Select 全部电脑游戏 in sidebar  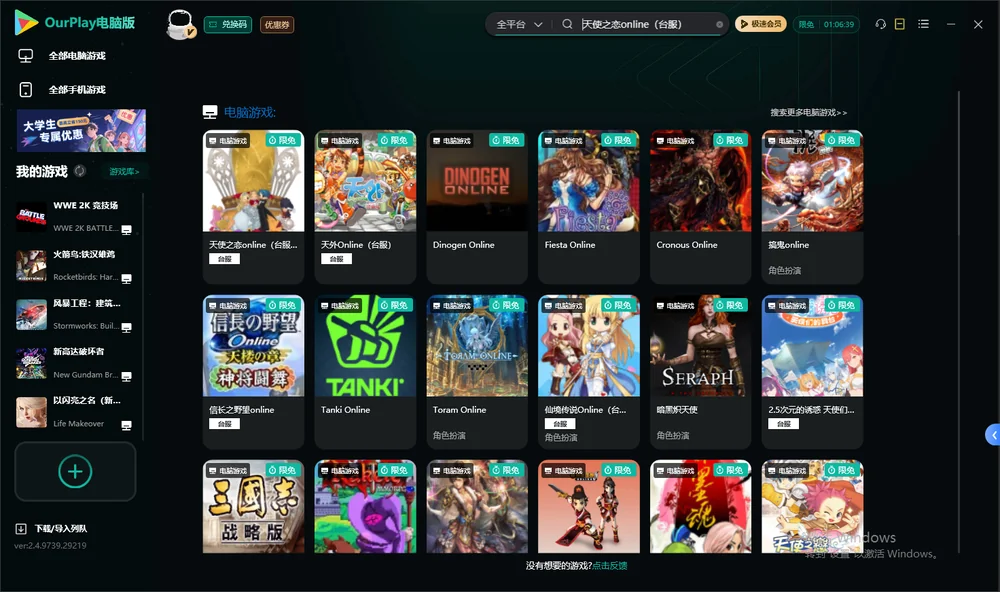point(77,56)
